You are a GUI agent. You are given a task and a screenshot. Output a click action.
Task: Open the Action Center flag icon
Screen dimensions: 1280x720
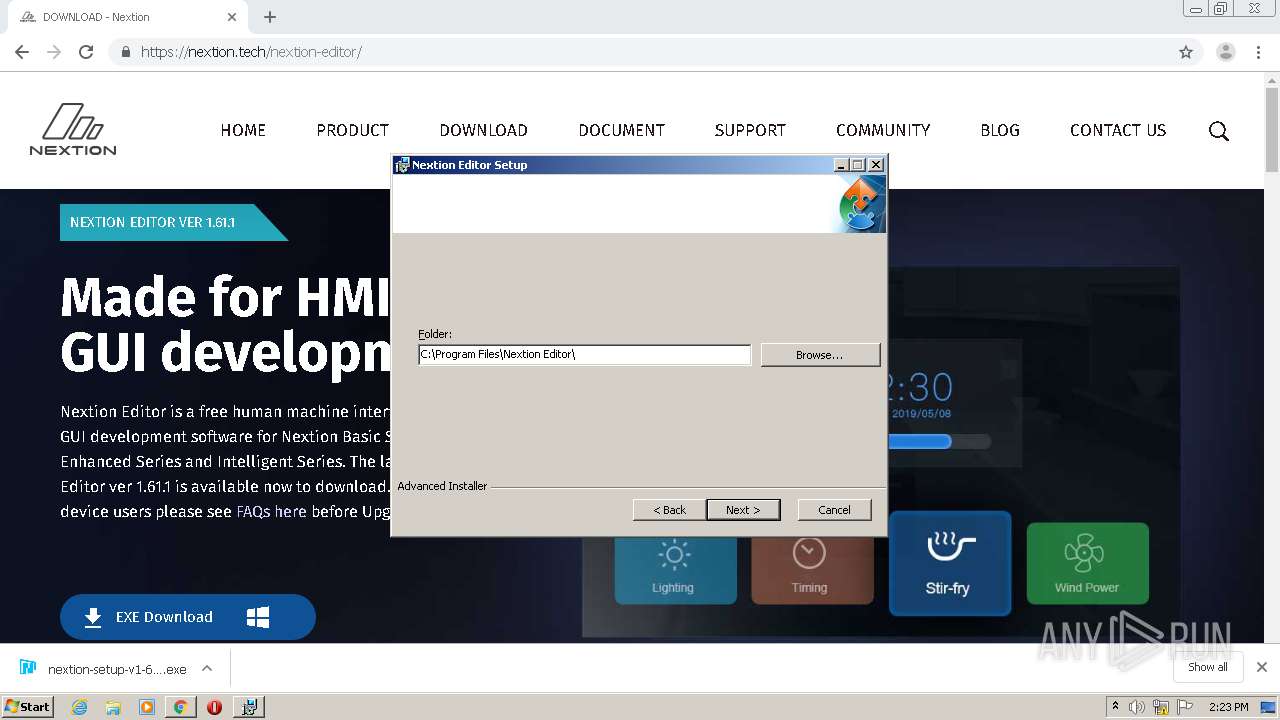[x=1185, y=707]
